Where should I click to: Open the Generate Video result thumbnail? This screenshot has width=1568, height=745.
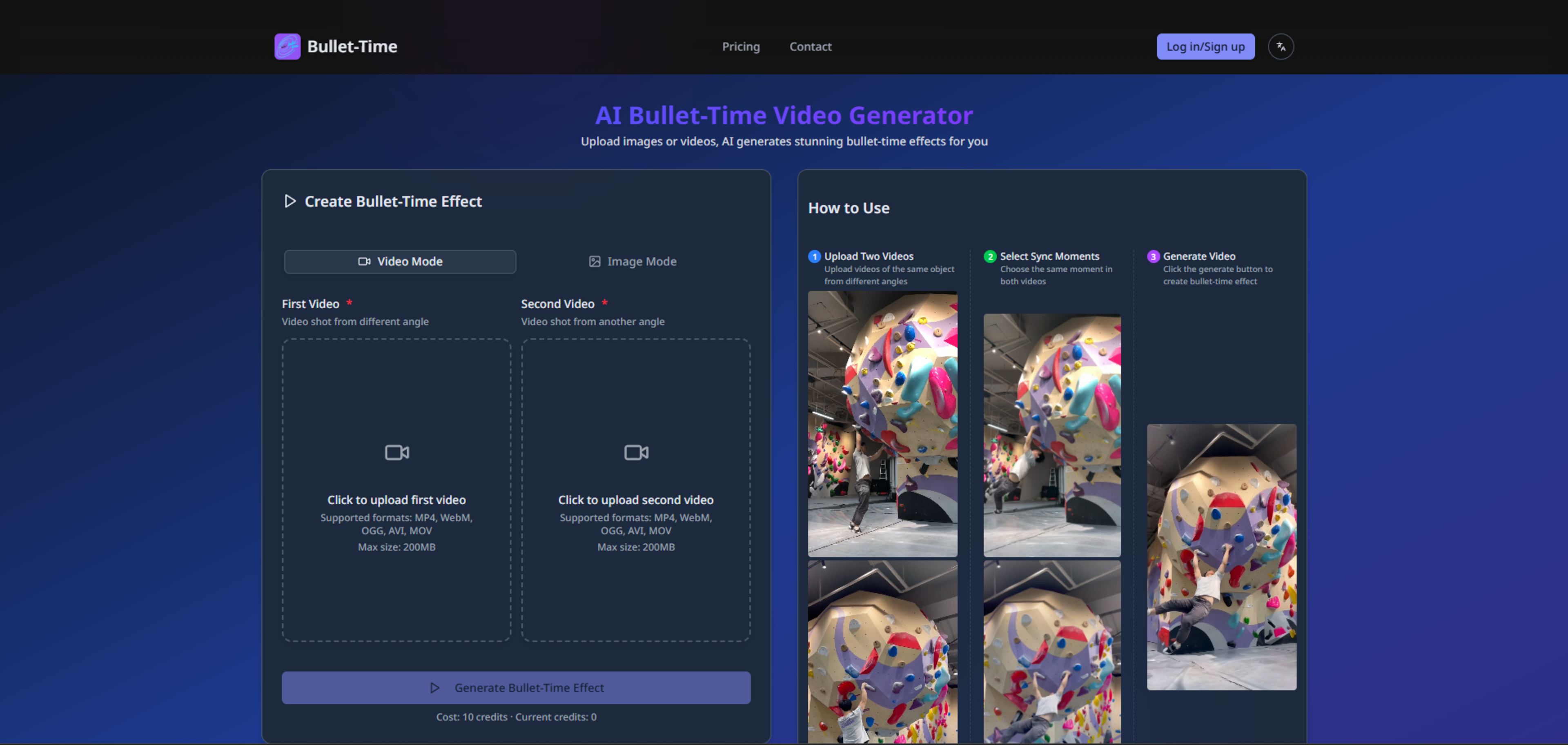tap(1221, 557)
